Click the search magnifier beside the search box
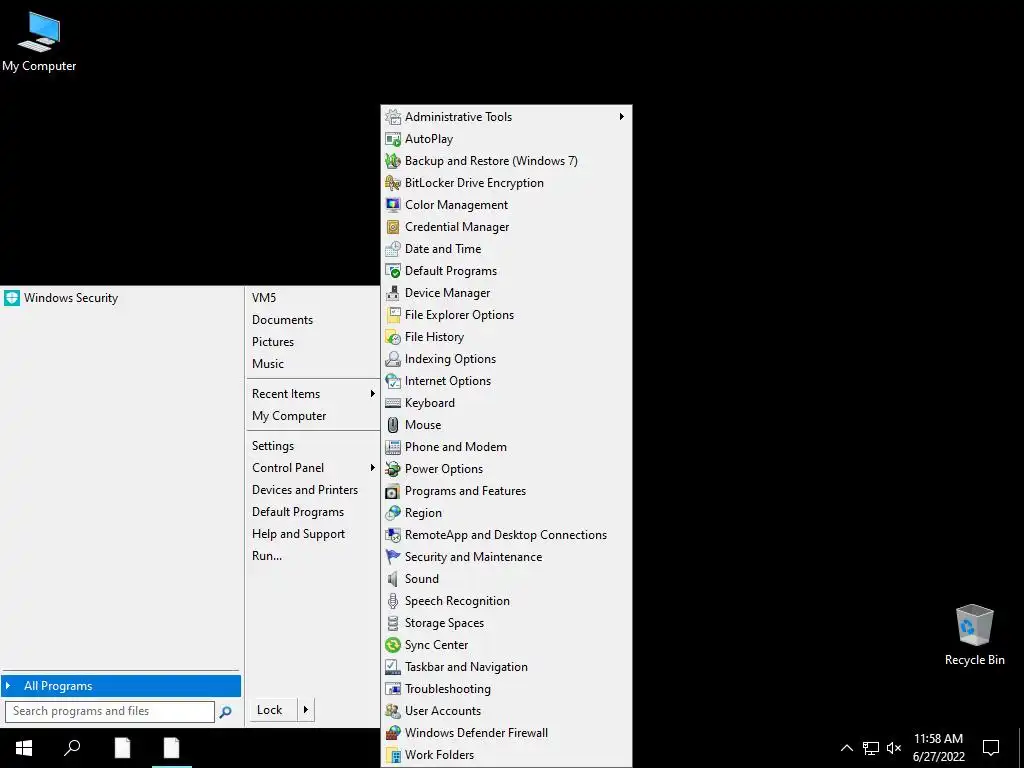The height and width of the screenshot is (768, 1024). click(x=225, y=712)
